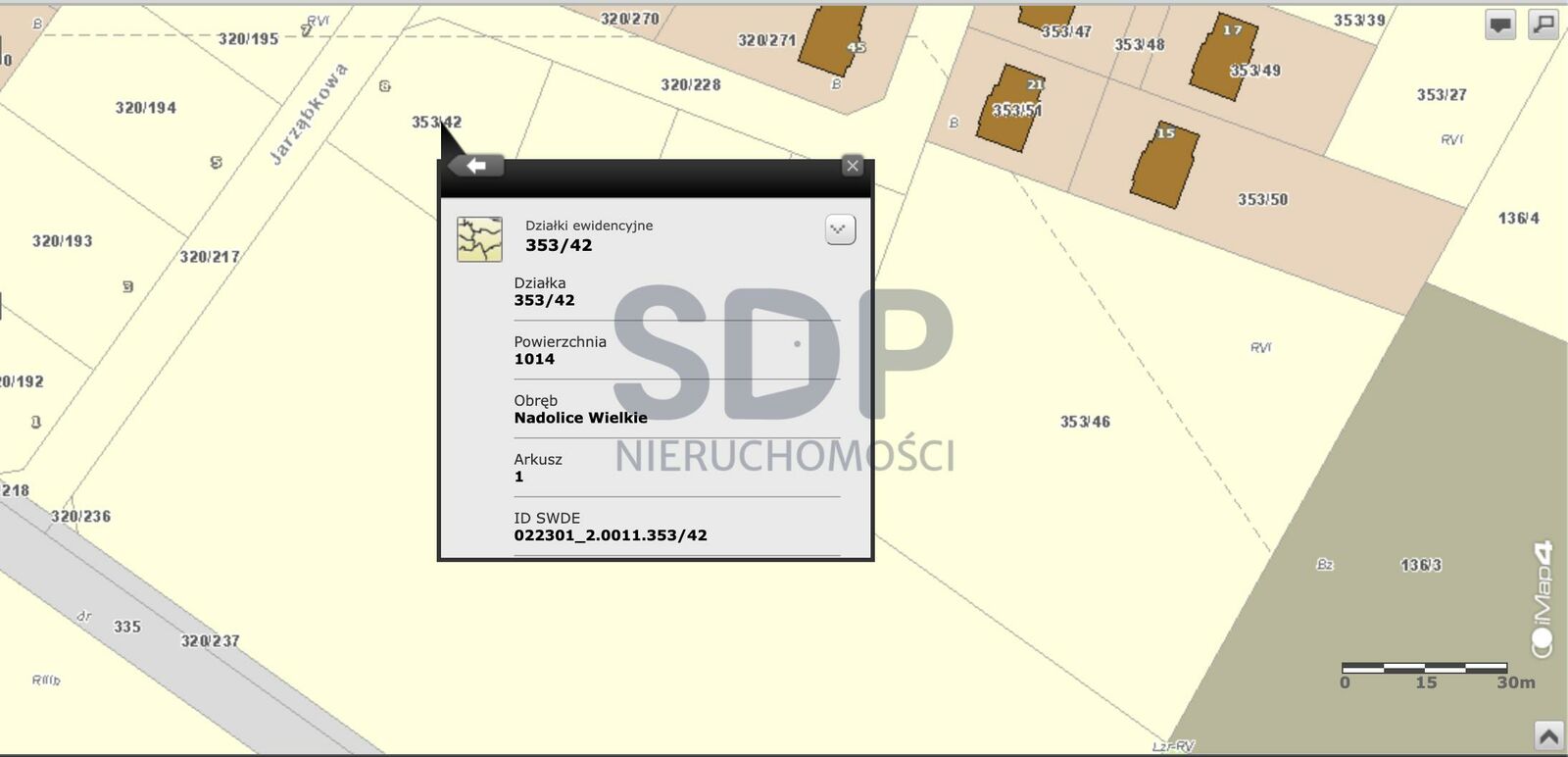Select parcel label 320/228 on map
The width and height of the screenshot is (1568, 757).
(x=691, y=84)
